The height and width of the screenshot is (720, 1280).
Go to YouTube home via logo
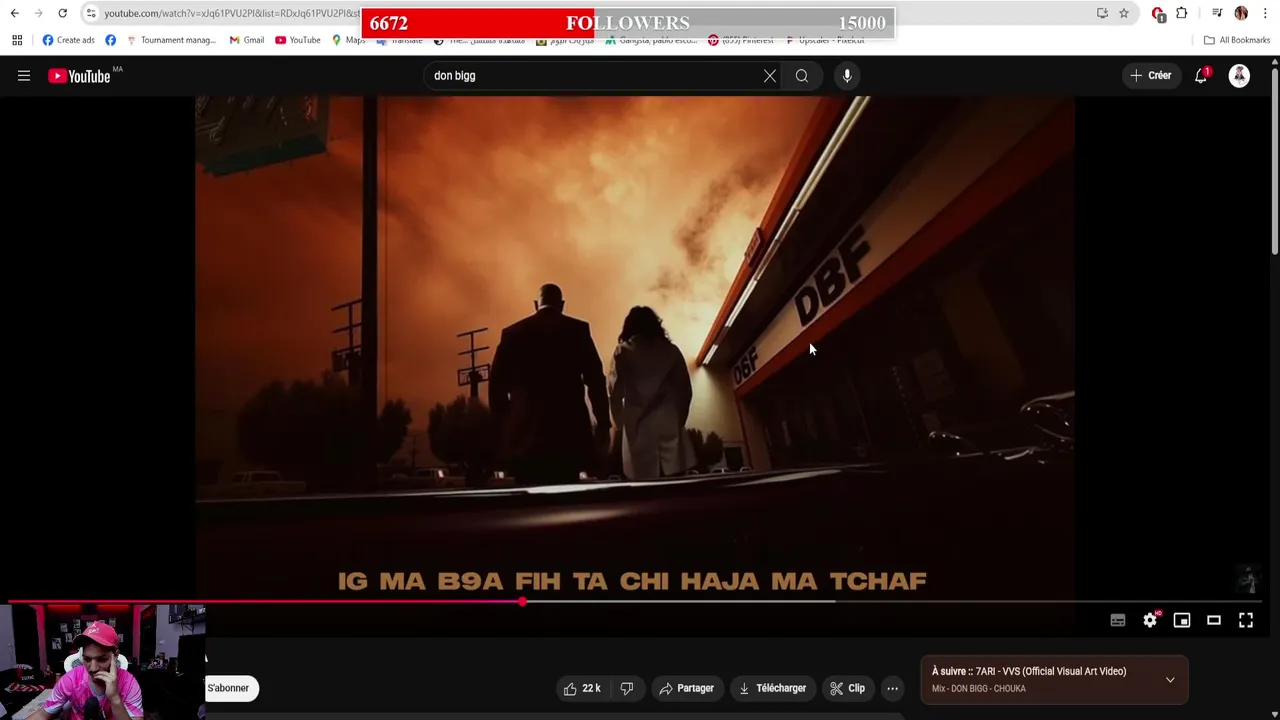pyautogui.click(x=79, y=76)
